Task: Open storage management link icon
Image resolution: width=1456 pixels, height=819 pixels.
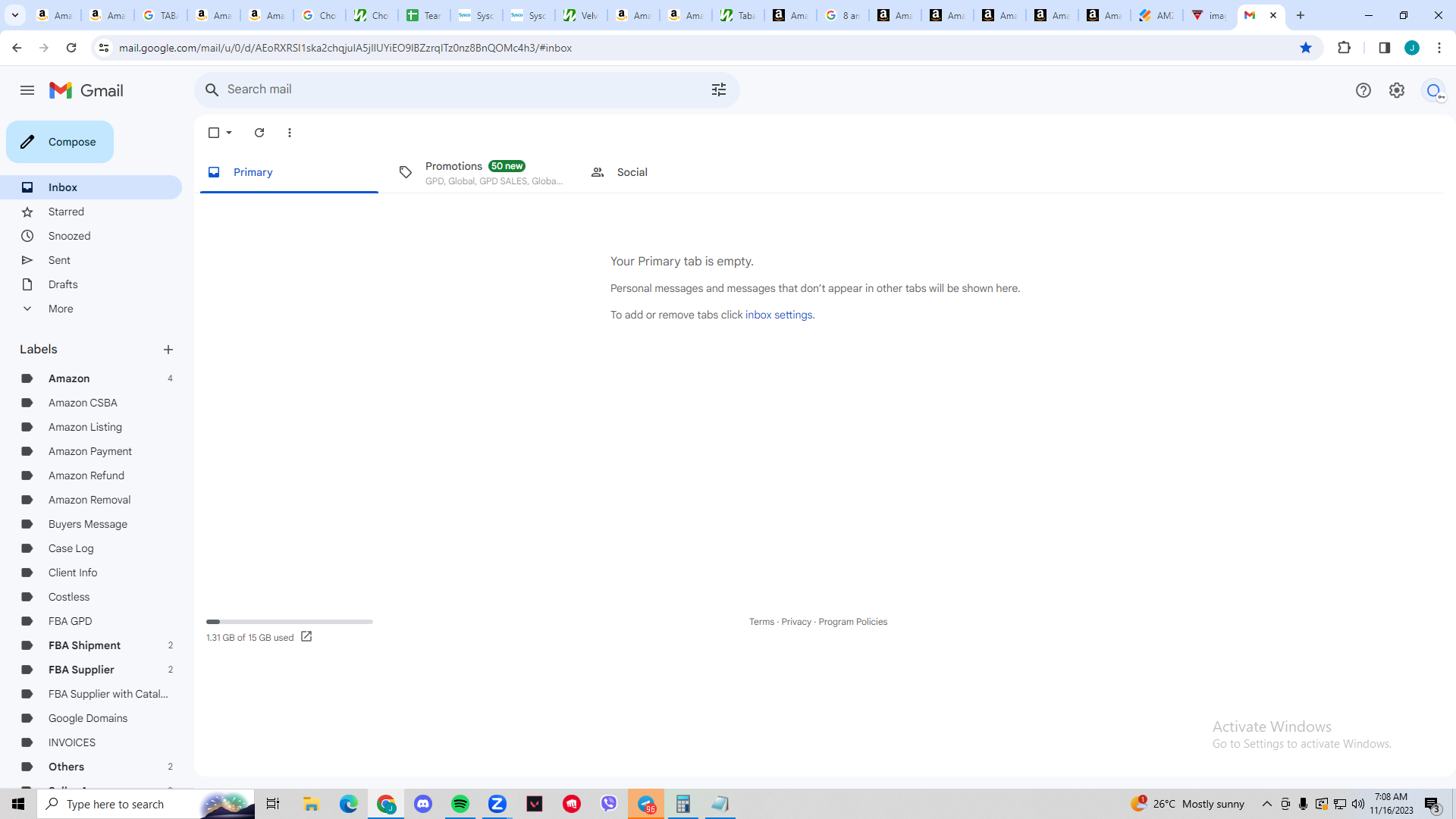Action: coord(306,637)
